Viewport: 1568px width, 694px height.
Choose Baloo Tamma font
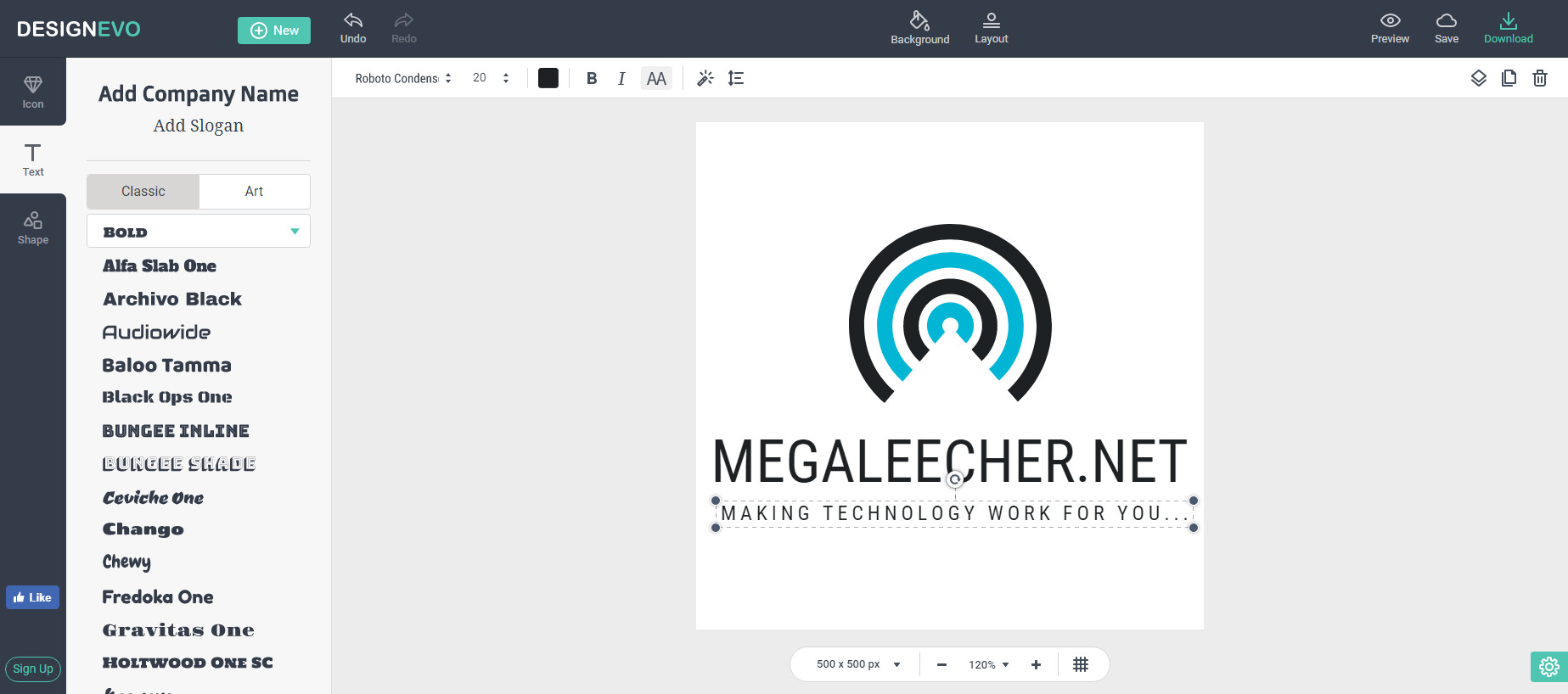tap(166, 365)
